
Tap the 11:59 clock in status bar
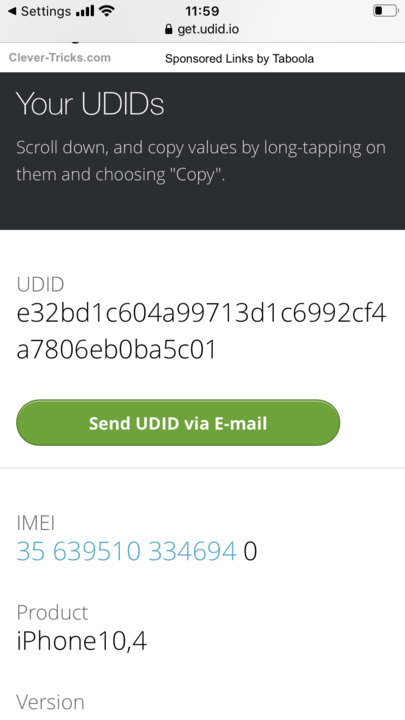(x=202, y=11)
